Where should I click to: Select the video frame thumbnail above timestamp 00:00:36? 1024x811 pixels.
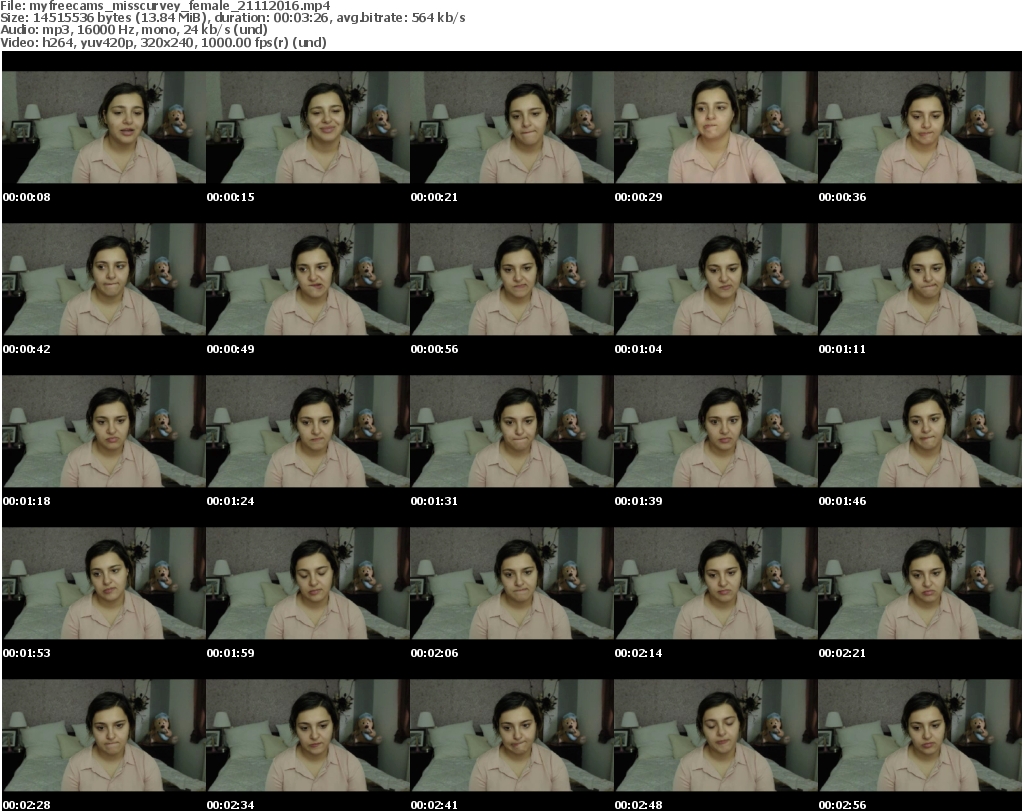pyautogui.click(x=920, y=127)
